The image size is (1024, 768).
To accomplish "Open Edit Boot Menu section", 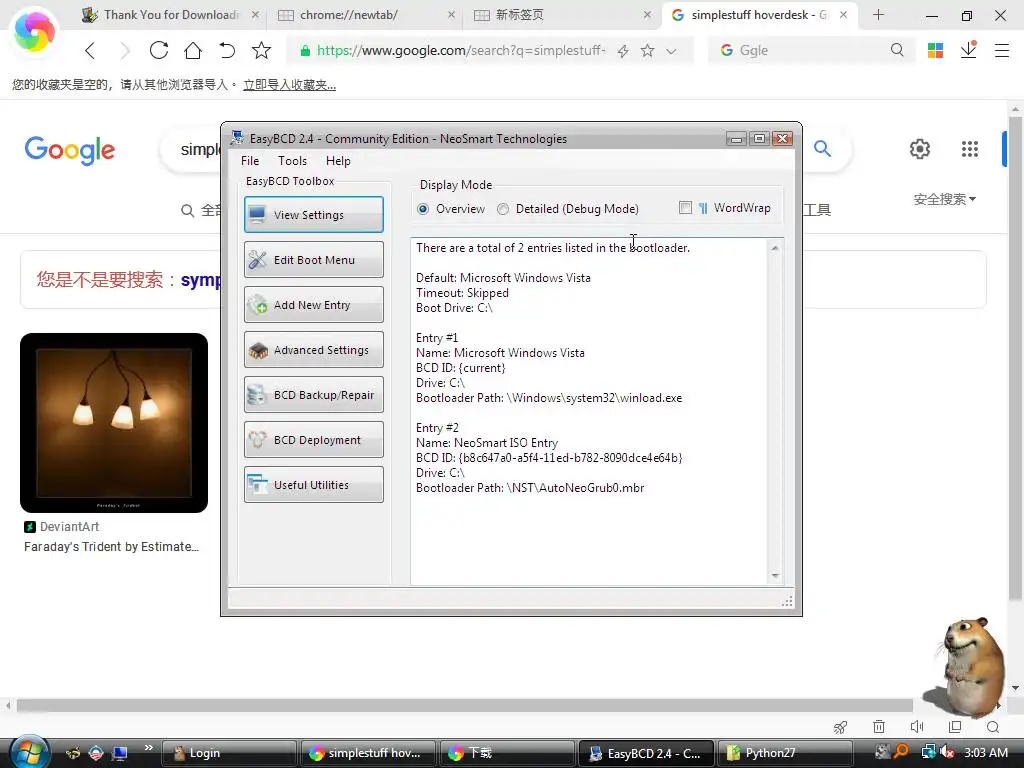I will tap(313, 260).
